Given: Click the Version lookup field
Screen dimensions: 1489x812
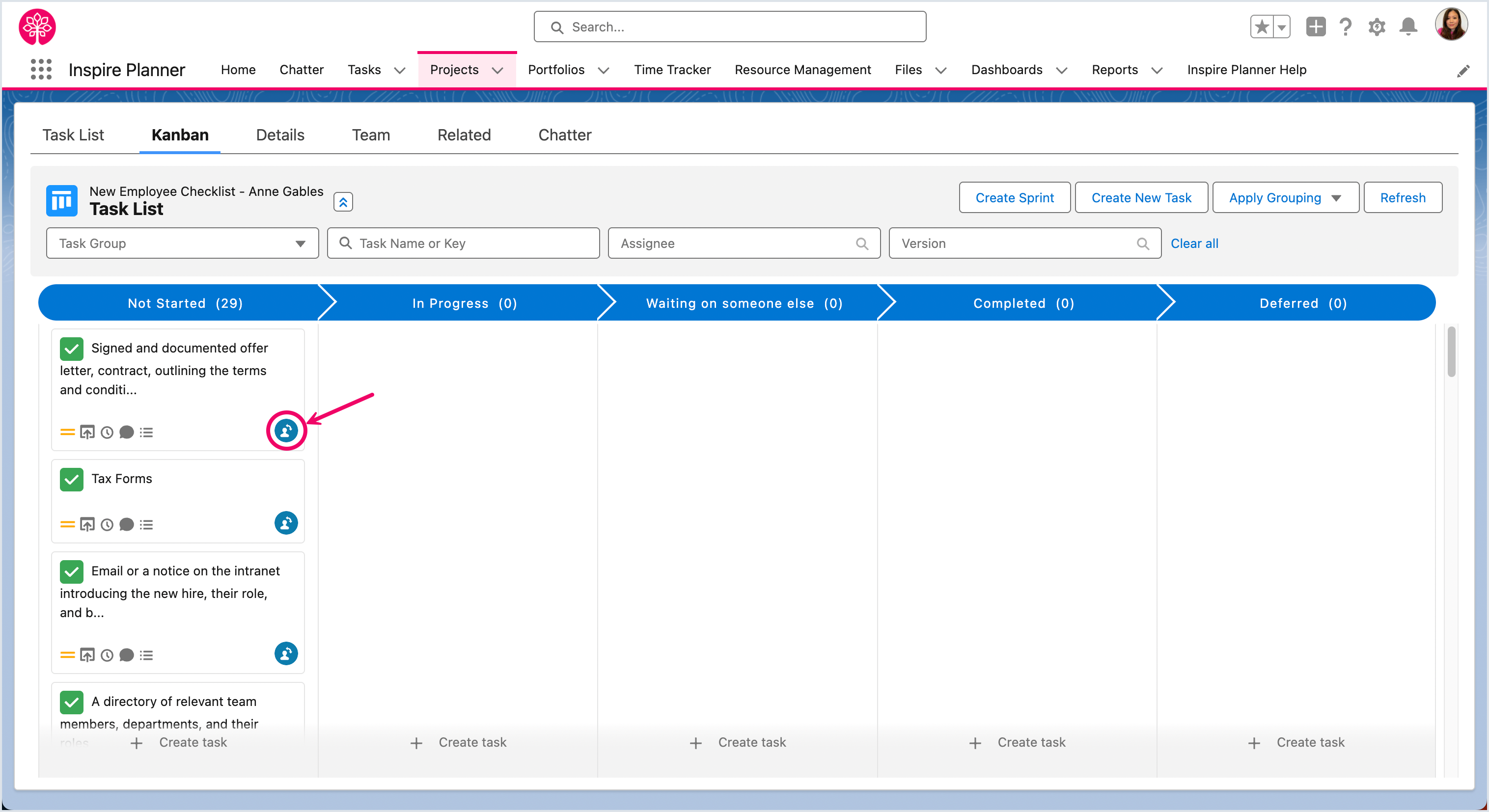Looking at the screenshot, I should pos(1025,244).
